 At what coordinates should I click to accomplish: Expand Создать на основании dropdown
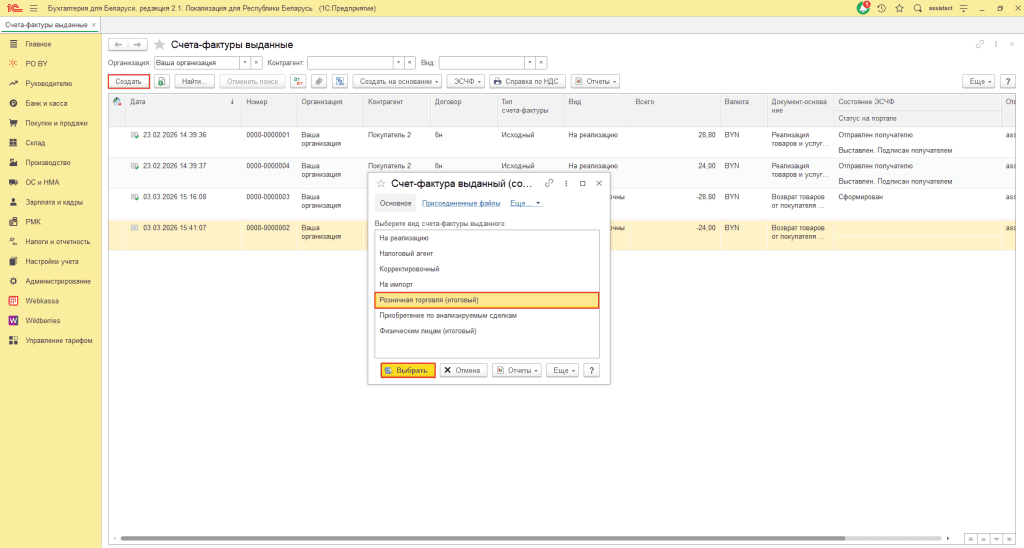tap(397, 81)
